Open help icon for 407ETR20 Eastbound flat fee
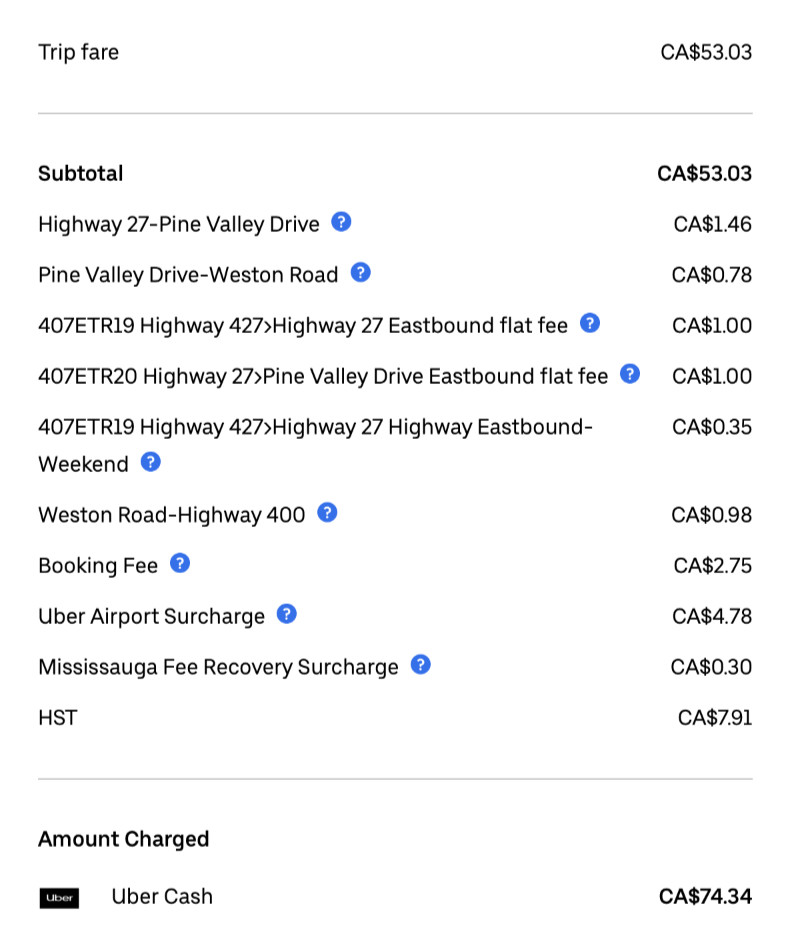This screenshot has width=800, height=937. tap(630, 374)
